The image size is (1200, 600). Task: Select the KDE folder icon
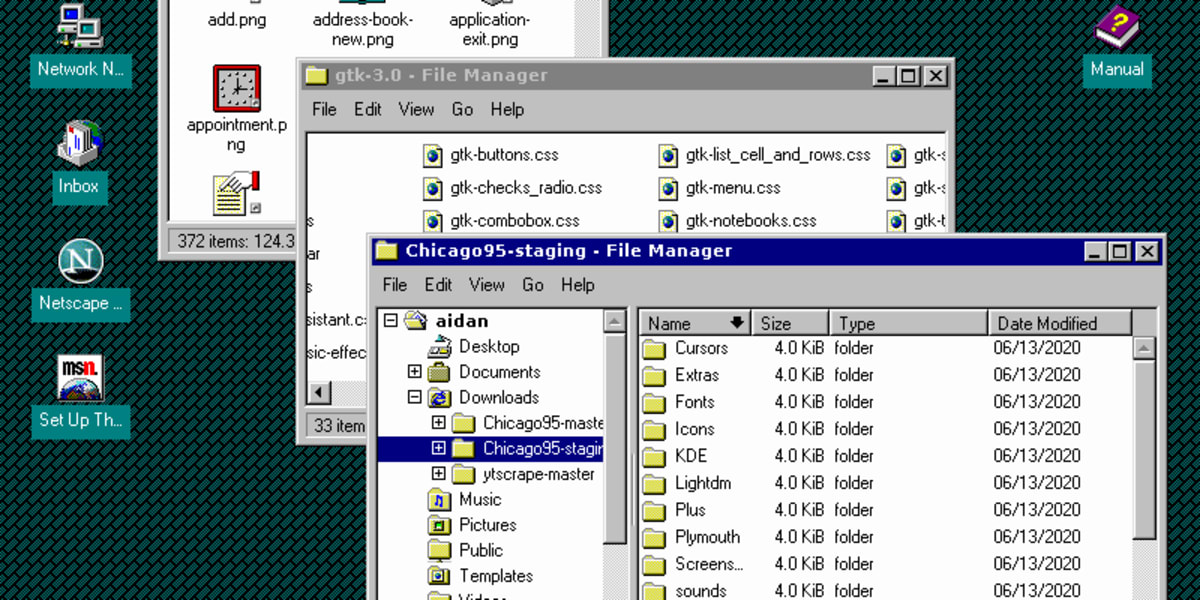tap(654, 457)
